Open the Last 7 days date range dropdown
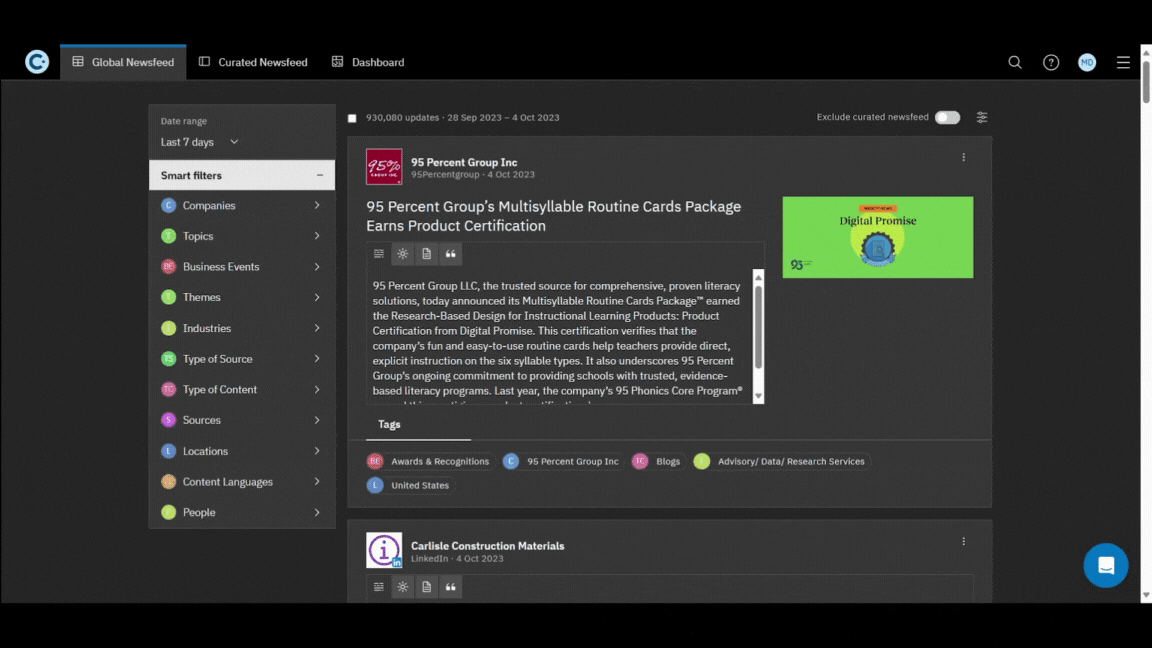The width and height of the screenshot is (1152, 648). click(200, 142)
